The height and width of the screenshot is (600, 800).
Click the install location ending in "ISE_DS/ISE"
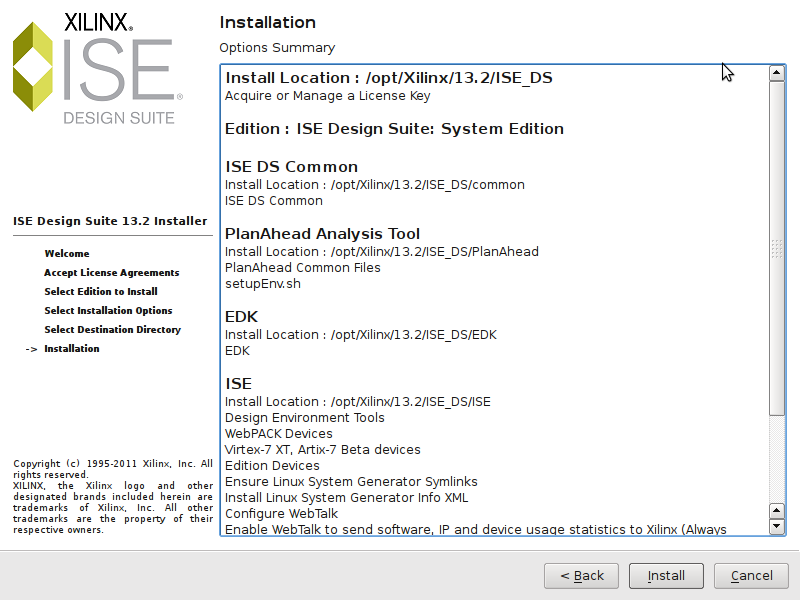coord(358,402)
